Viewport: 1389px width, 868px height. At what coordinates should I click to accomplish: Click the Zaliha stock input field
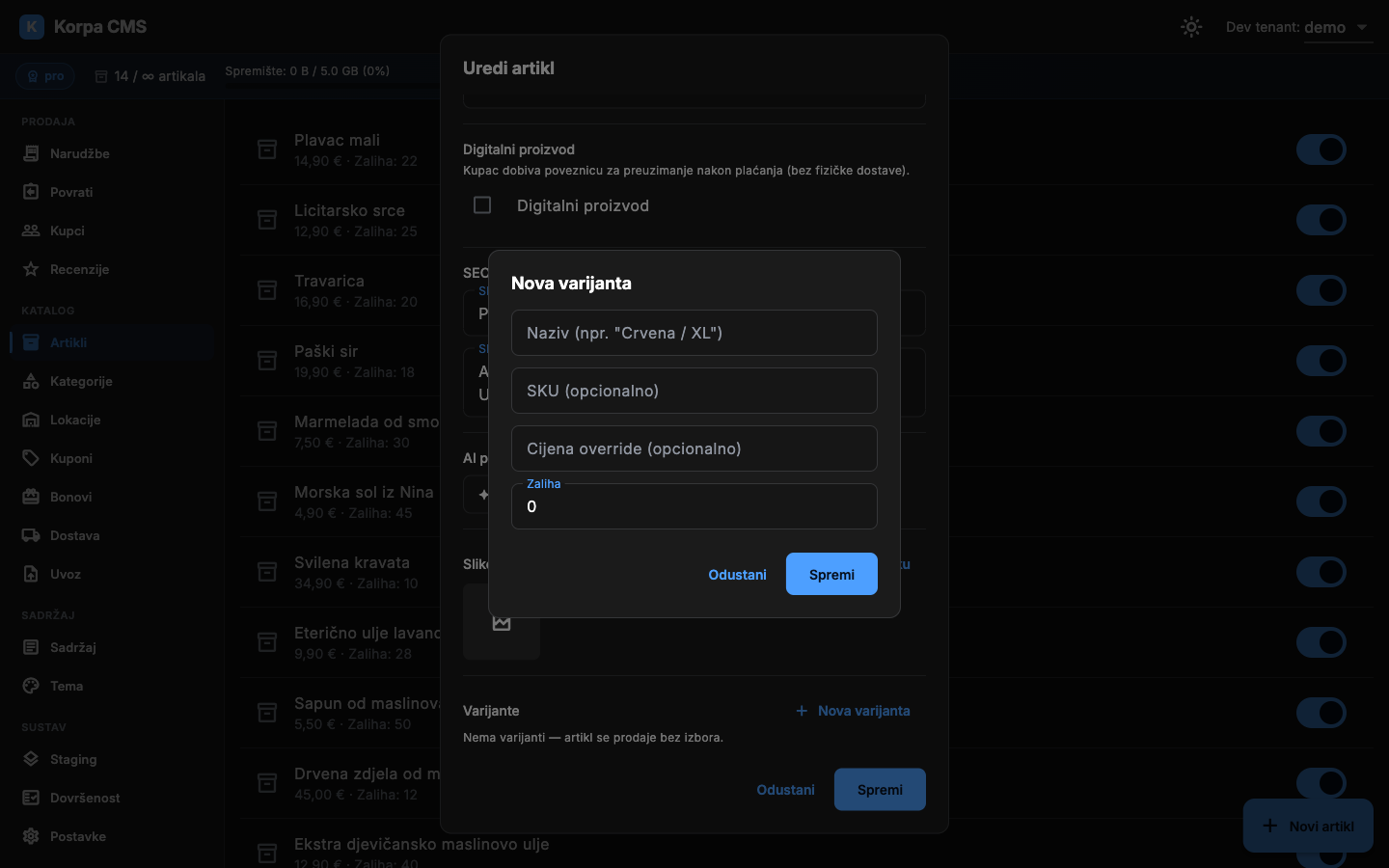tap(694, 506)
